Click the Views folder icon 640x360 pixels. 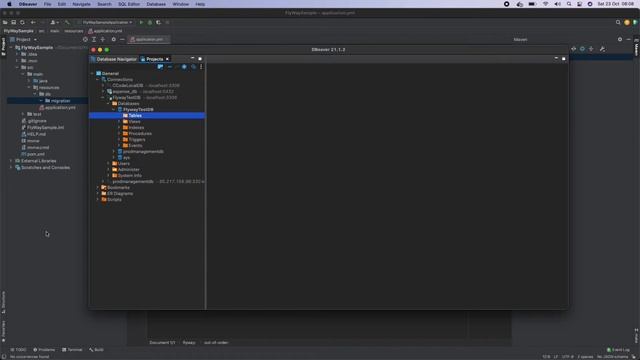point(125,122)
